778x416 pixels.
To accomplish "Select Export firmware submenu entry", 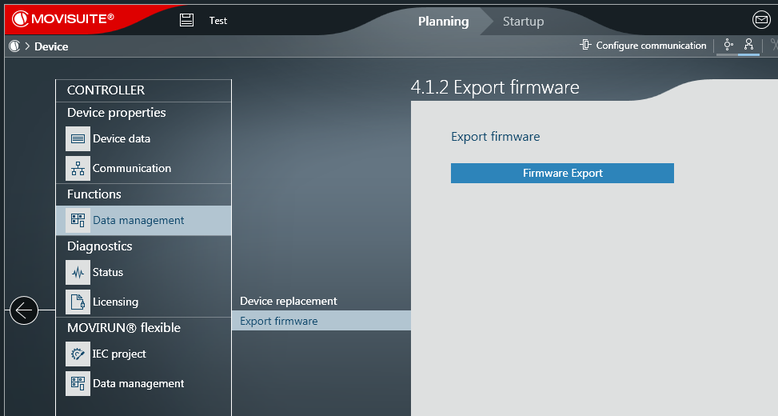I will (x=279, y=321).
